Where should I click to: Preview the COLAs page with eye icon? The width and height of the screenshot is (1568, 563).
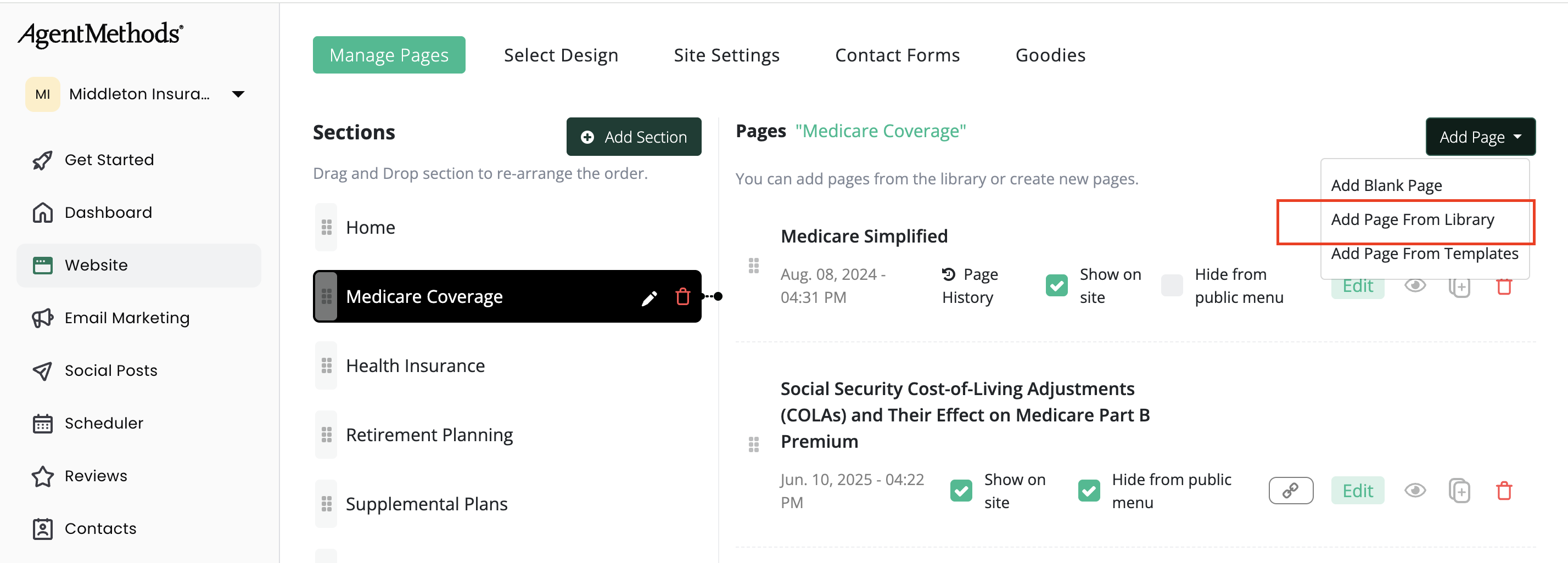coord(1415,491)
